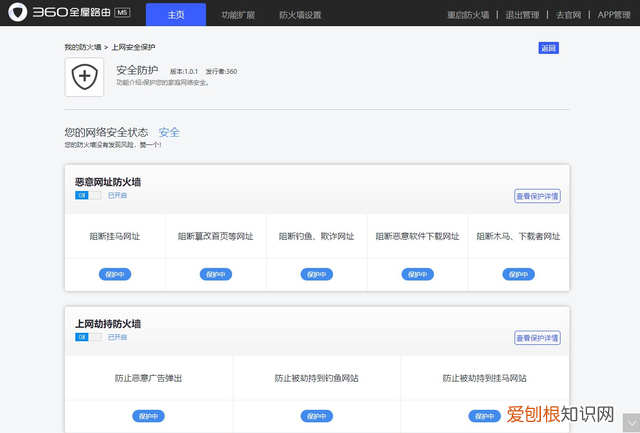Image resolution: width=640 pixels, height=433 pixels.
Task: Click the 防止被劫持到挂马网站 label
Action: pyautogui.click(x=484, y=378)
